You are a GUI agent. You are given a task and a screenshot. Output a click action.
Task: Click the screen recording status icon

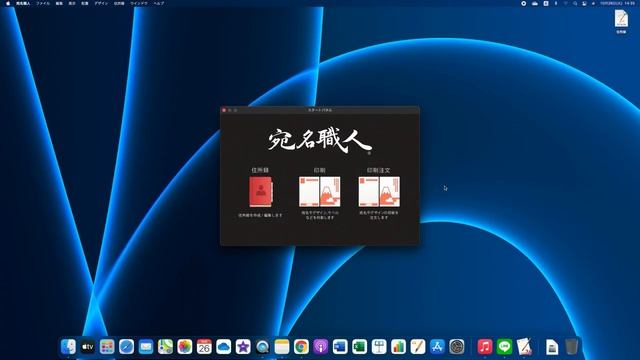524,3
